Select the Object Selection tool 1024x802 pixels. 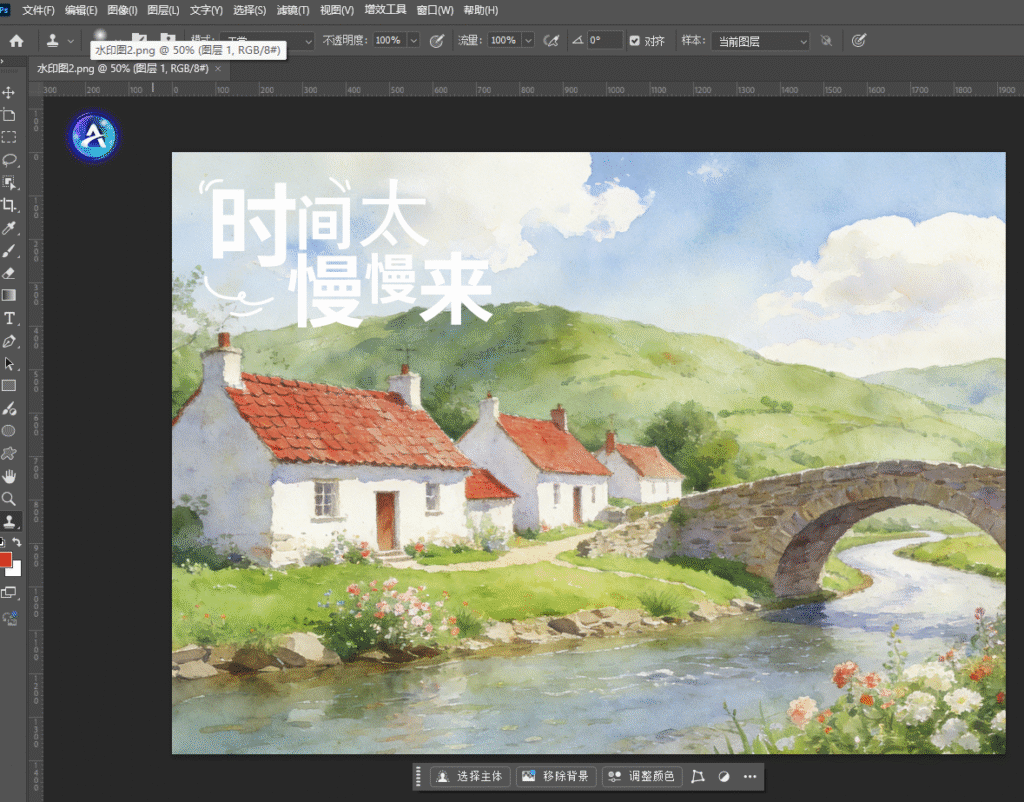pyautogui.click(x=8, y=183)
